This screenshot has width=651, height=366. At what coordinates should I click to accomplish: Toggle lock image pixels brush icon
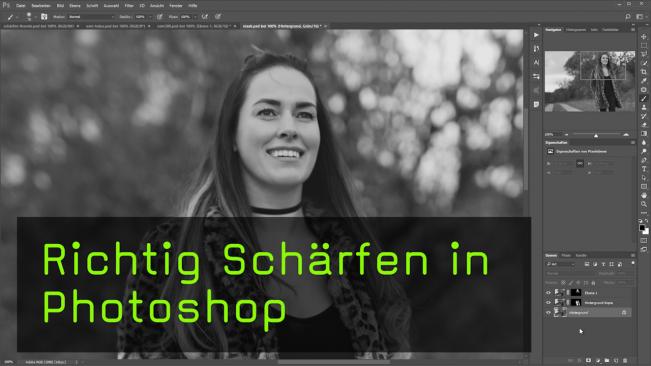pyautogui.click(x=570, y=283)
